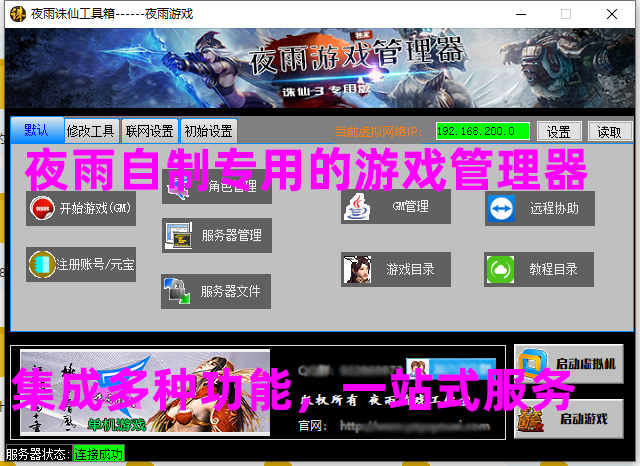The height and width of the screenshot is (466, 640).
Task: Click the virtual network IP address field
Action: [x=482, y=131]
